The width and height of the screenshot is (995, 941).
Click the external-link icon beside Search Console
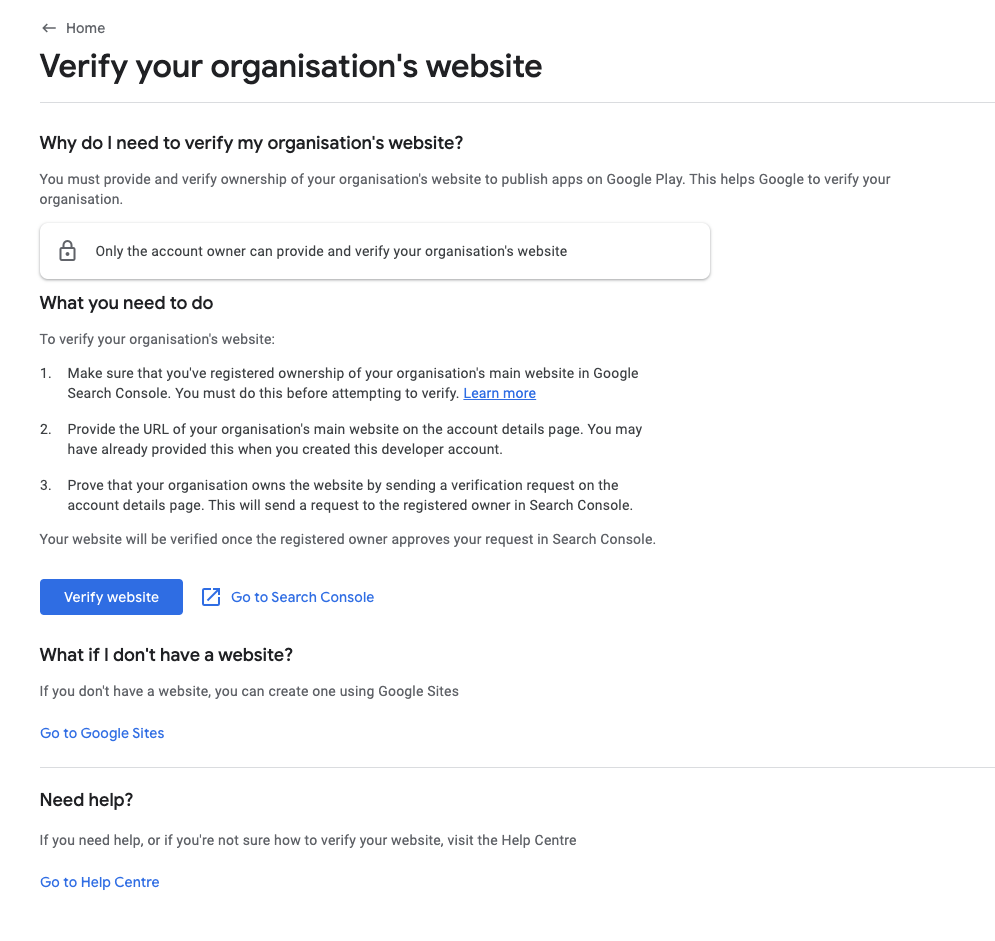click(211, 597)
